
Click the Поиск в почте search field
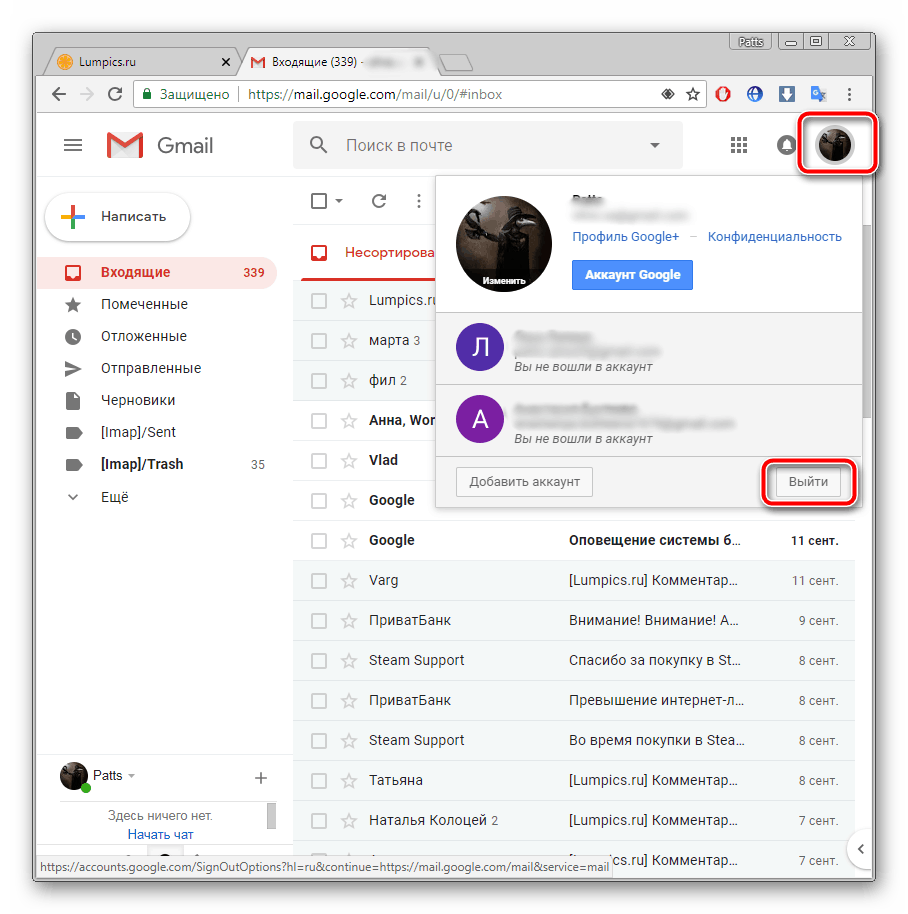coord(490,145)
